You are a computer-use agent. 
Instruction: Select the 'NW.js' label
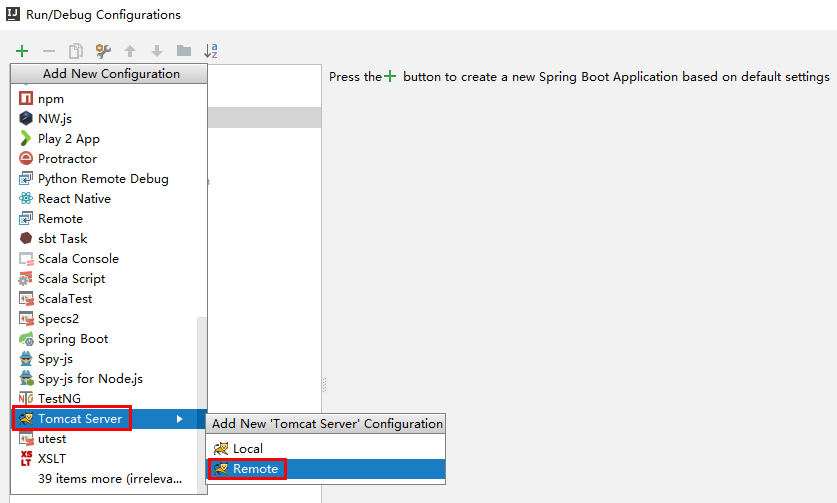coord(55,119)
